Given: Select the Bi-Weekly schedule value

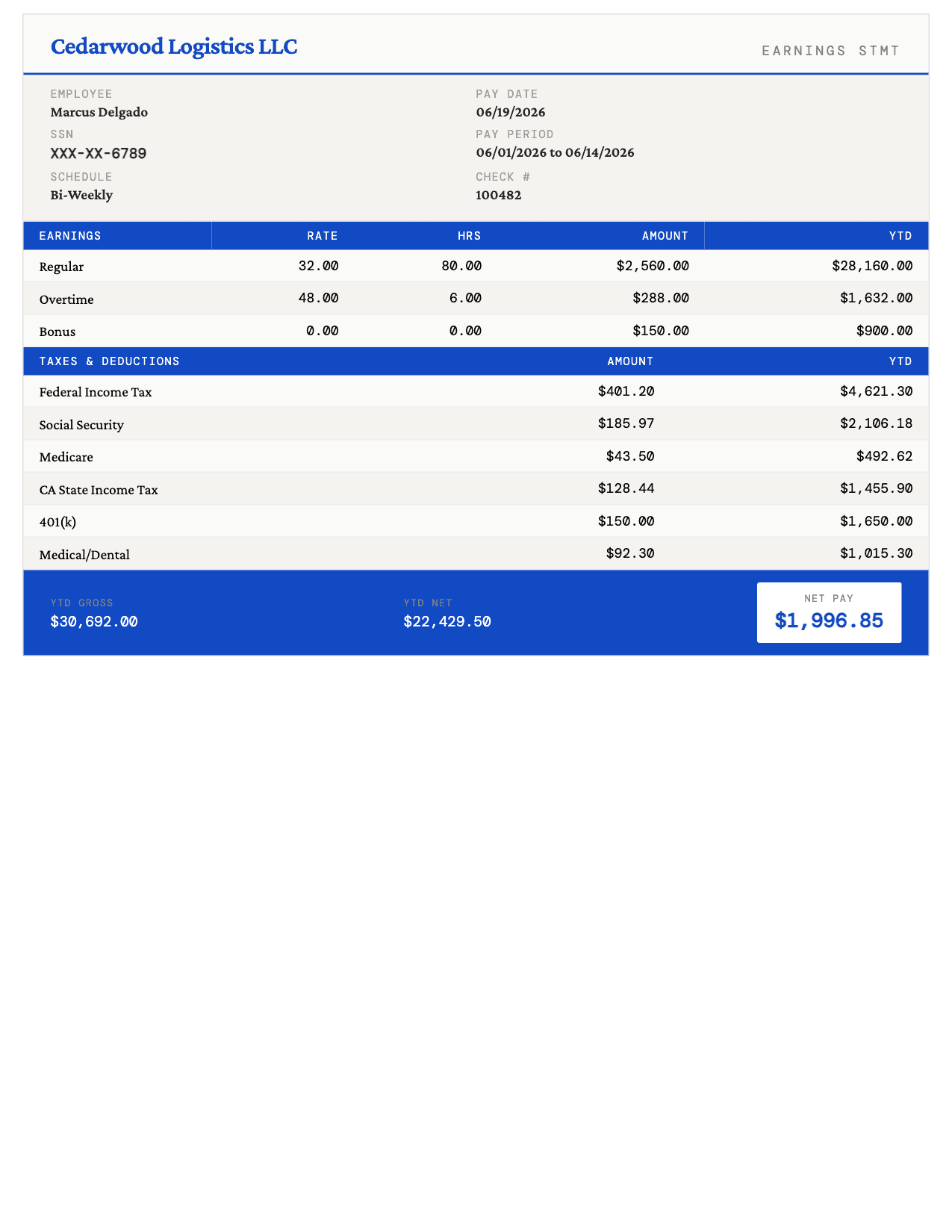Looking at the screenshot, I should pos(81,196).
